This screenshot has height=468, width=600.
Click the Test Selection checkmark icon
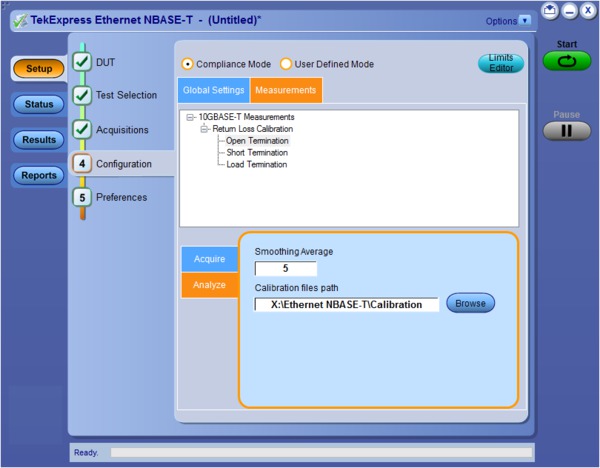point(83,96)
